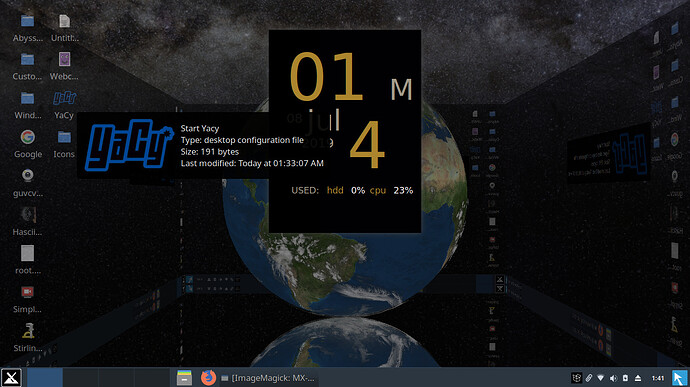690x387 pixels.
Task: Click the 'Last modified' tooltip line
Action: click(252, 163)
